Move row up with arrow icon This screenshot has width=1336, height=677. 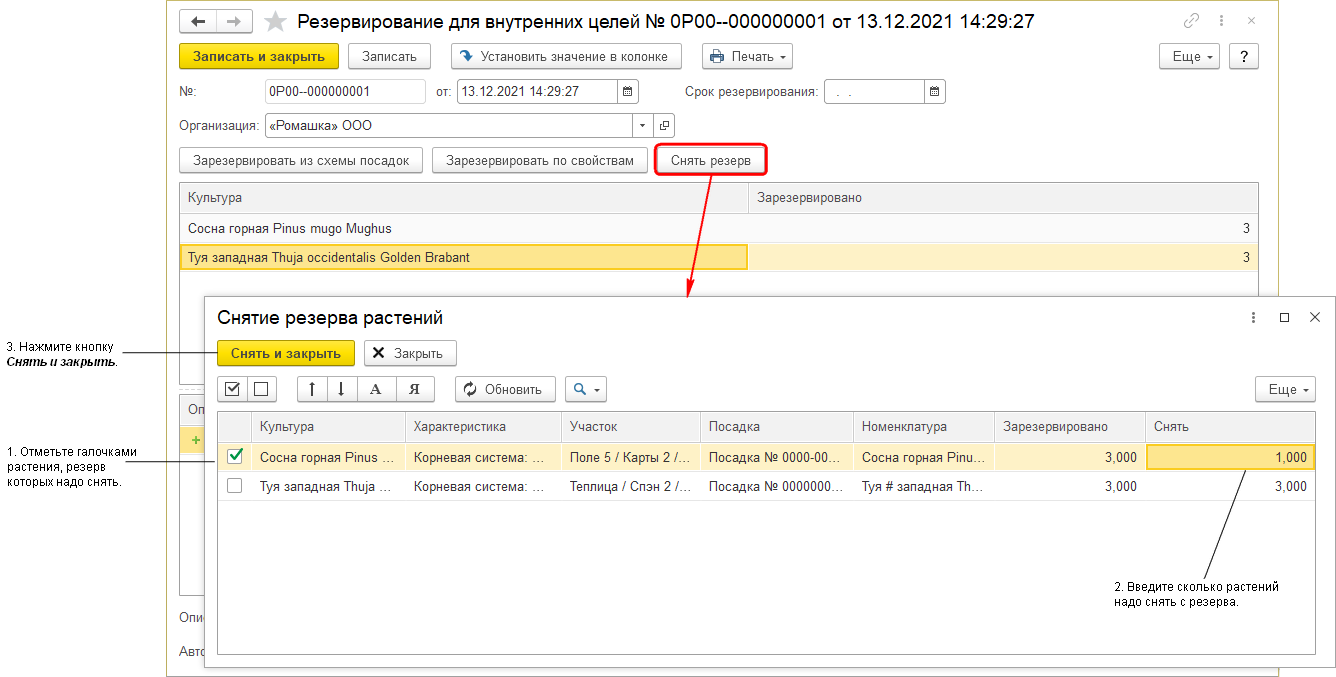click(x=312, y=389)
